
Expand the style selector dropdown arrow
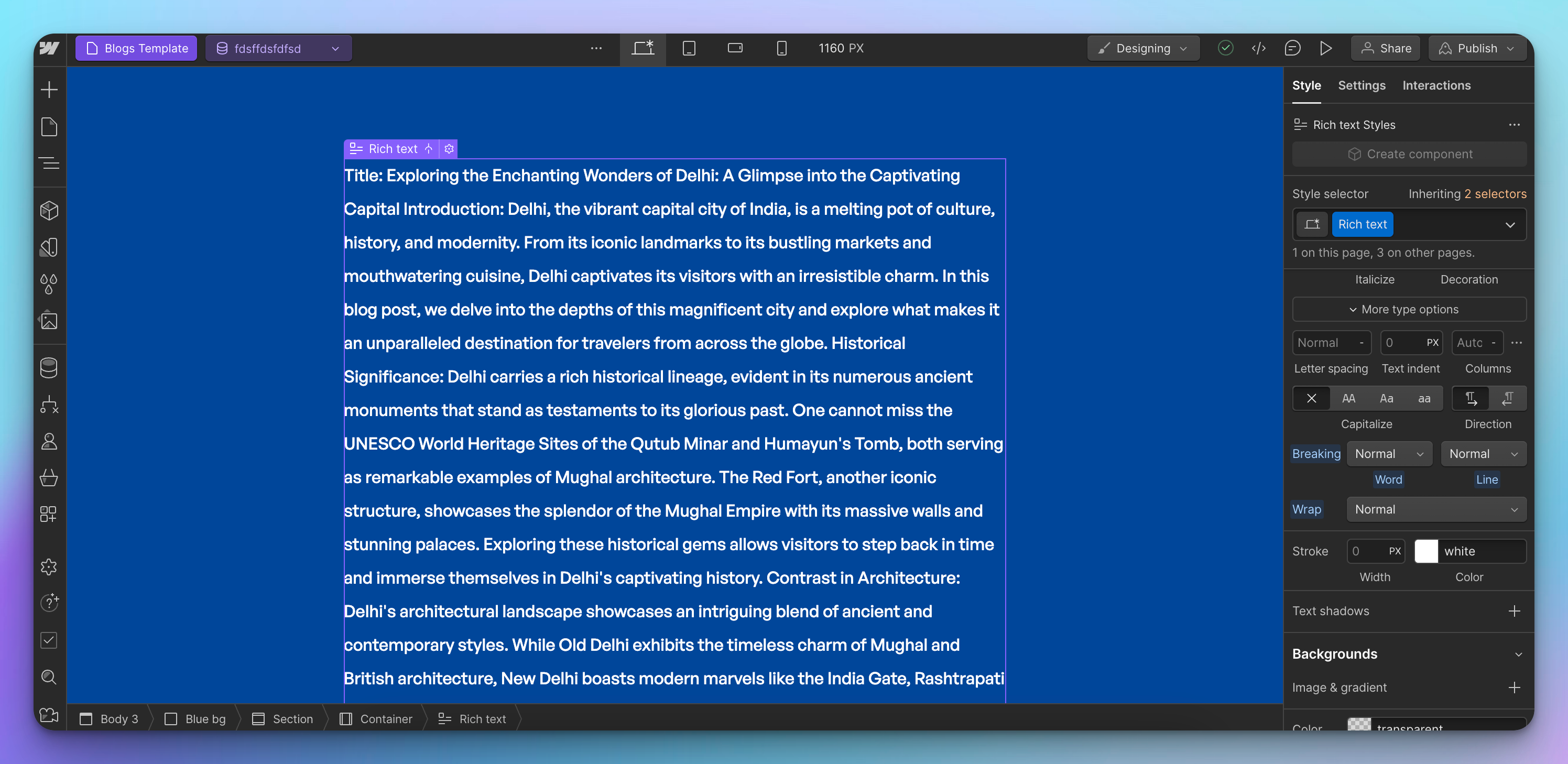click(1509, 225)
